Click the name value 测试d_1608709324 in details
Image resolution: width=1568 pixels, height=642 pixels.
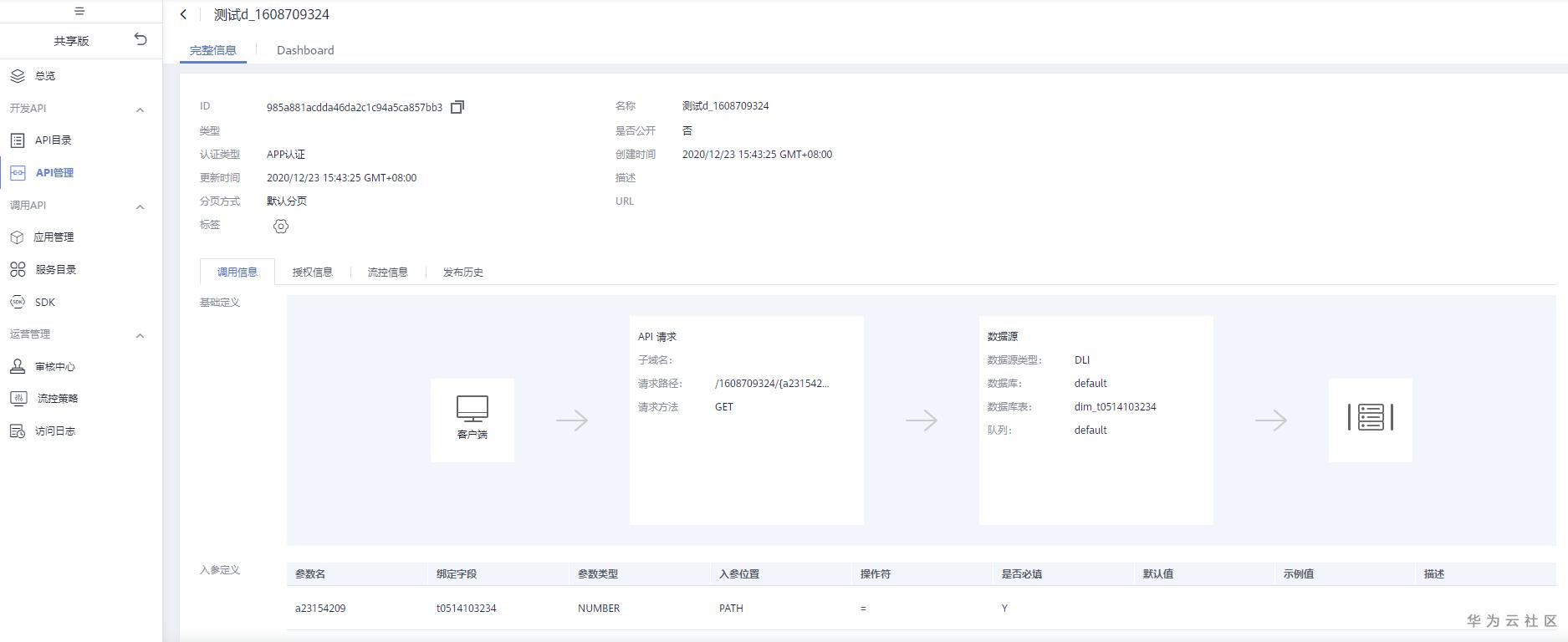726,106
